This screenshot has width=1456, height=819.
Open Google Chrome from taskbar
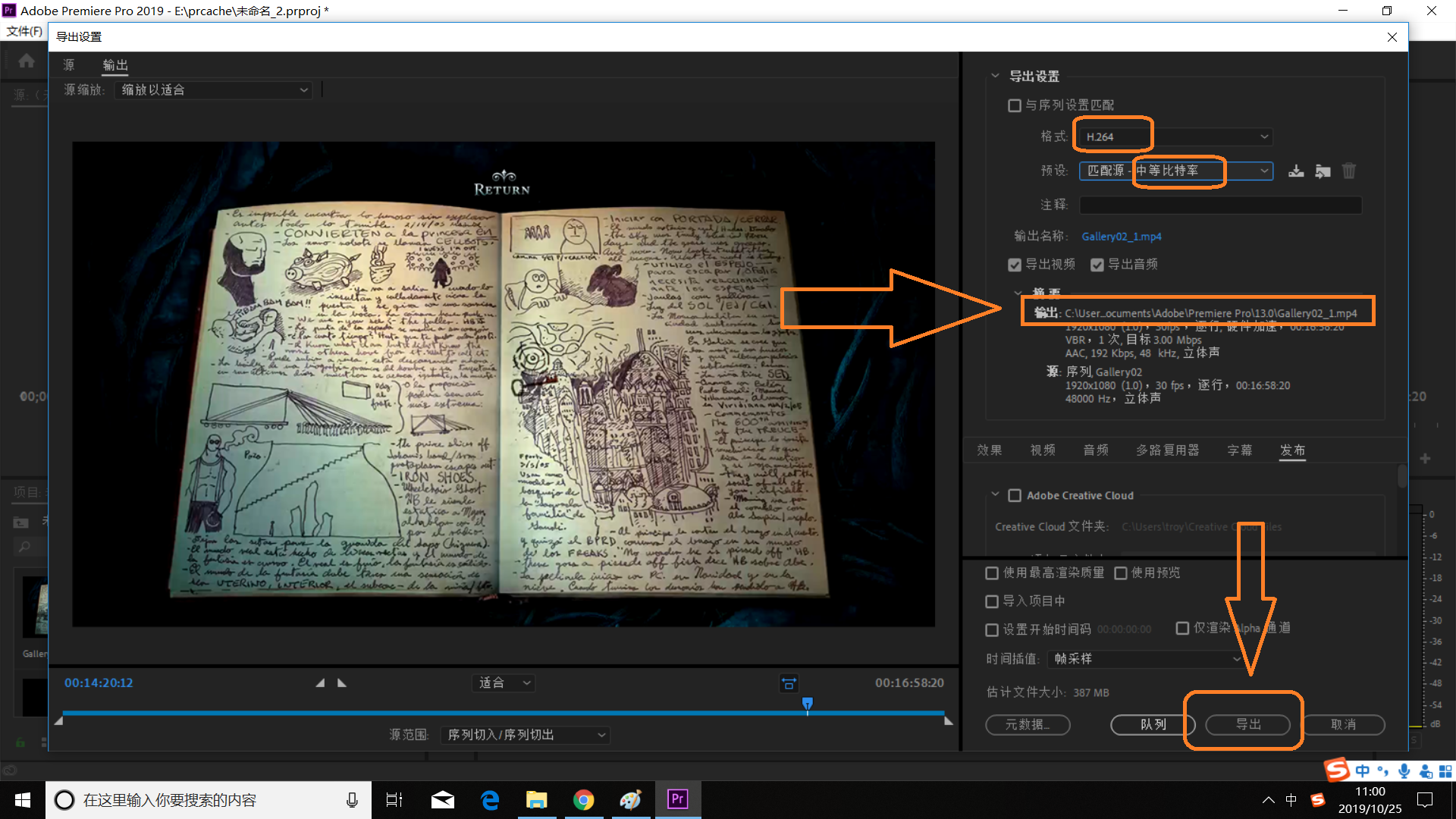point(584,800)
